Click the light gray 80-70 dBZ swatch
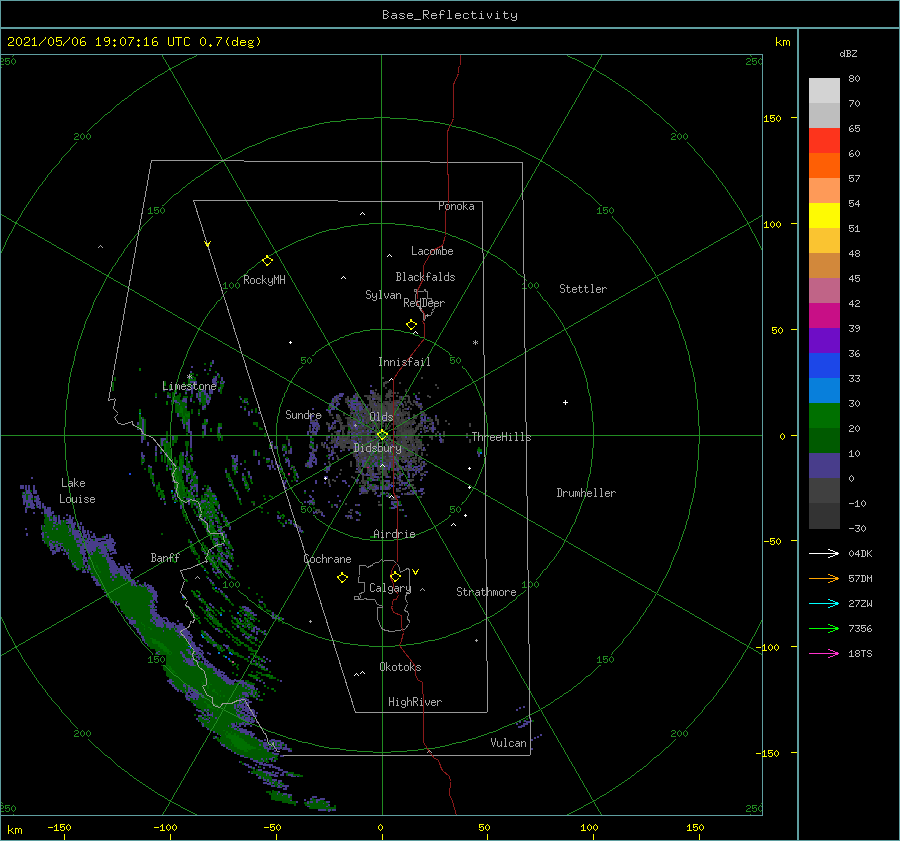 pos(824,91)
